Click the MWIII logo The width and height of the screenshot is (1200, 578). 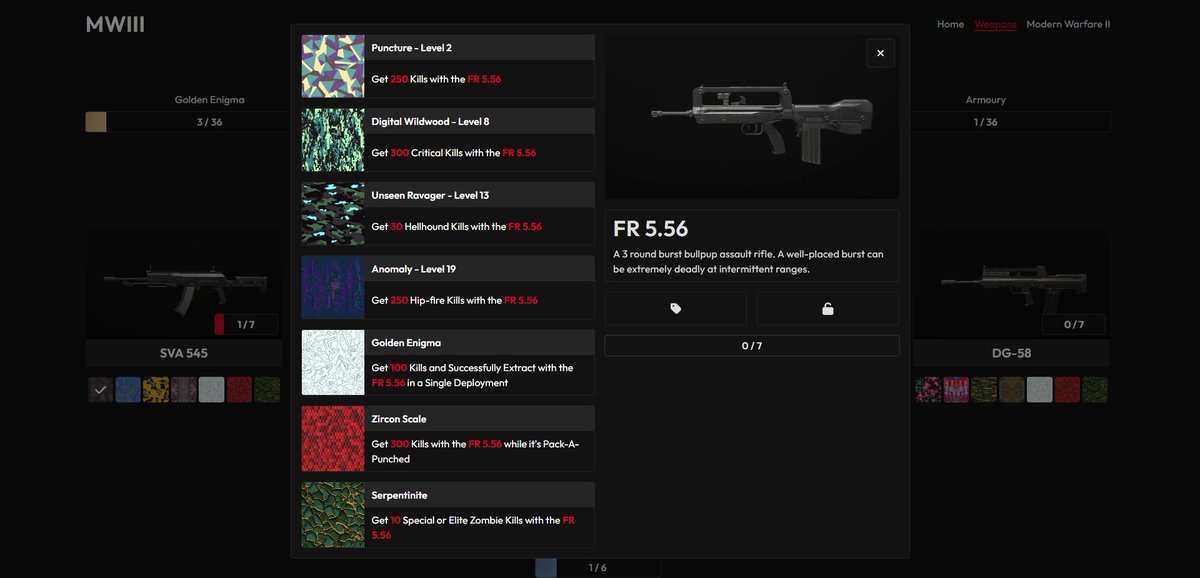coord(115,24)
